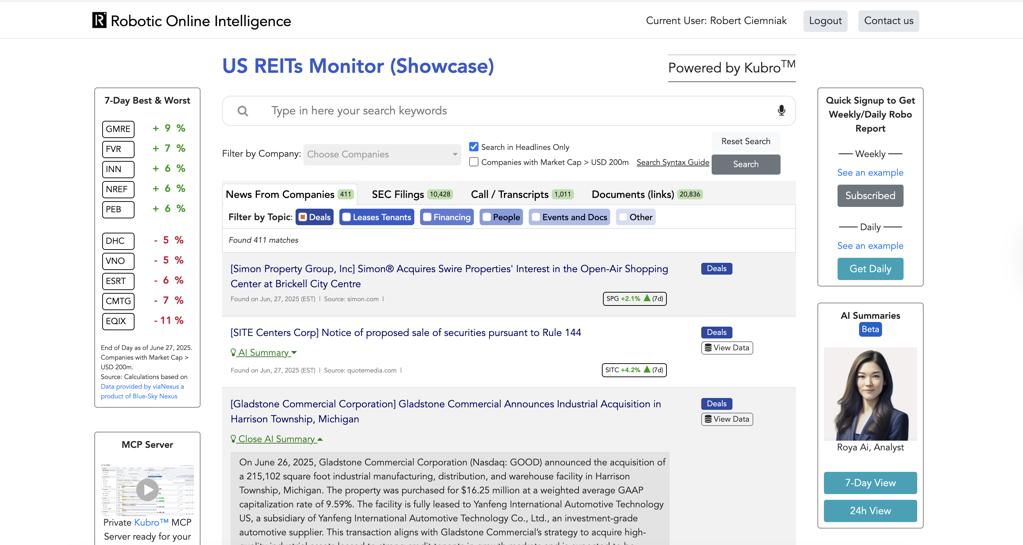Click the Kubro link in MCP Server
The width and height of the screenshot is (1023, 545).
tap(151, 523)
